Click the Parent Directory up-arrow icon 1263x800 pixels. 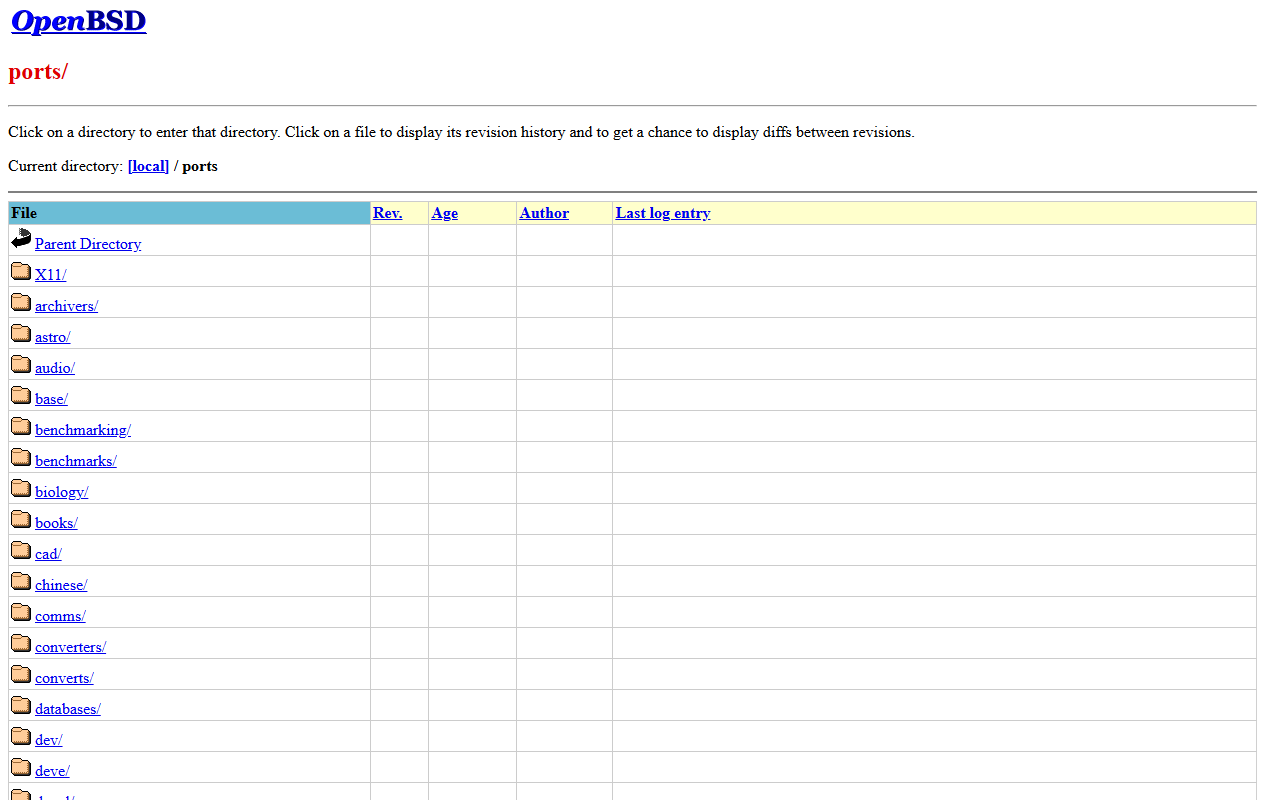21,237
